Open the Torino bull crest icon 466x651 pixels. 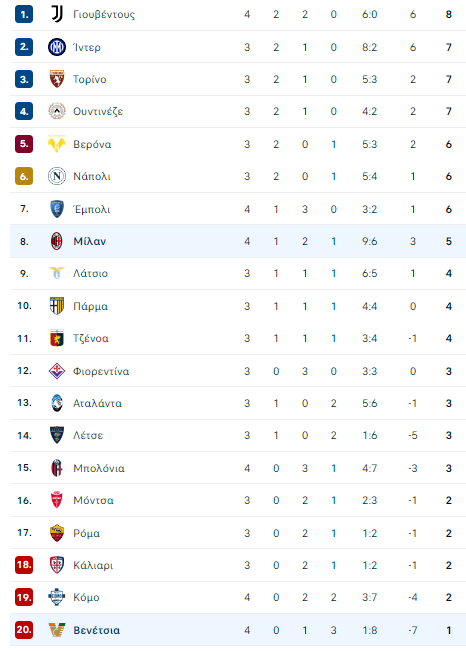point(57,79)
